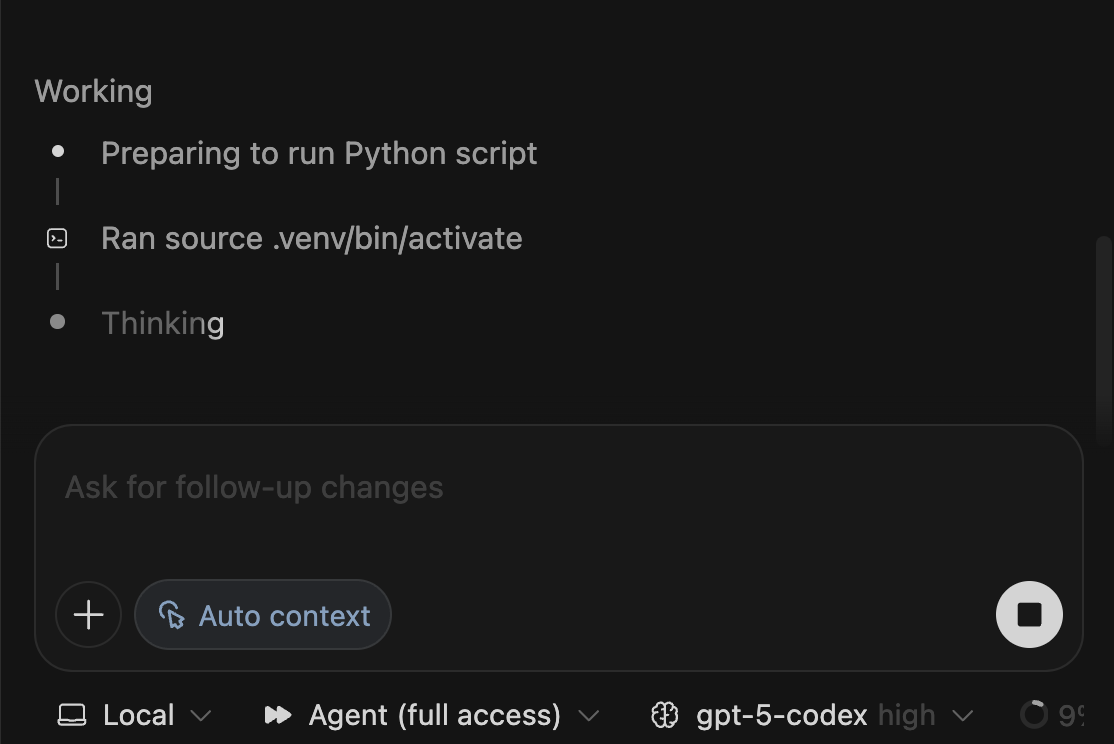Click the laptop icon next to Local
The image size is (1114, 744).
tap(72, 715)
